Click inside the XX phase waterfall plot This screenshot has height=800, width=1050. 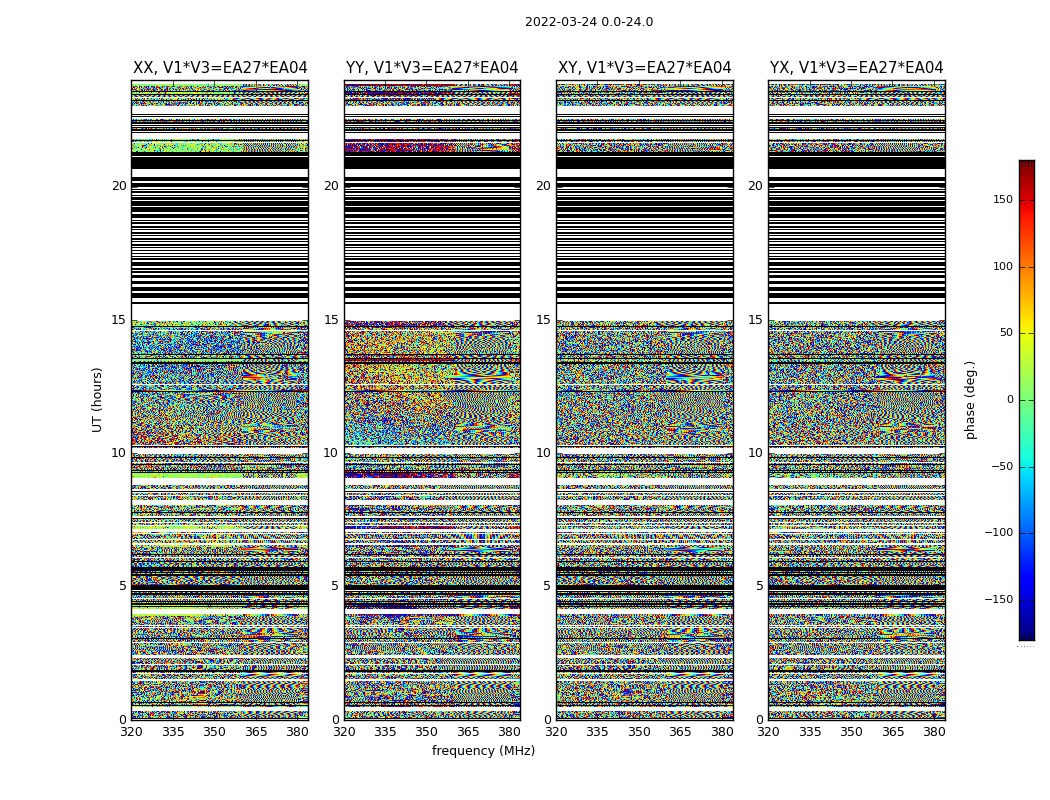point(220,400)
